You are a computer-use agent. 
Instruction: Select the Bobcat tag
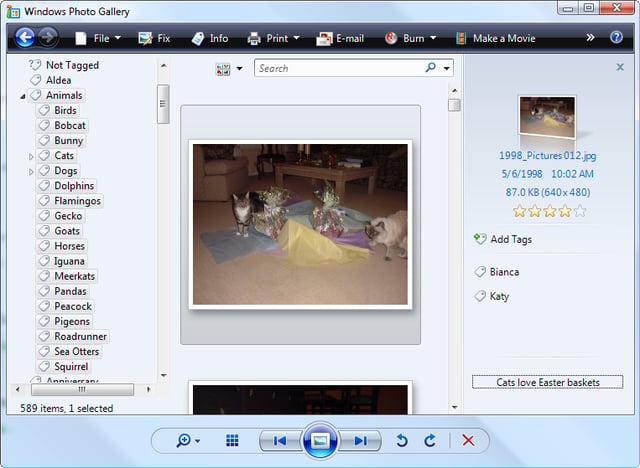[x=62, y=125]
